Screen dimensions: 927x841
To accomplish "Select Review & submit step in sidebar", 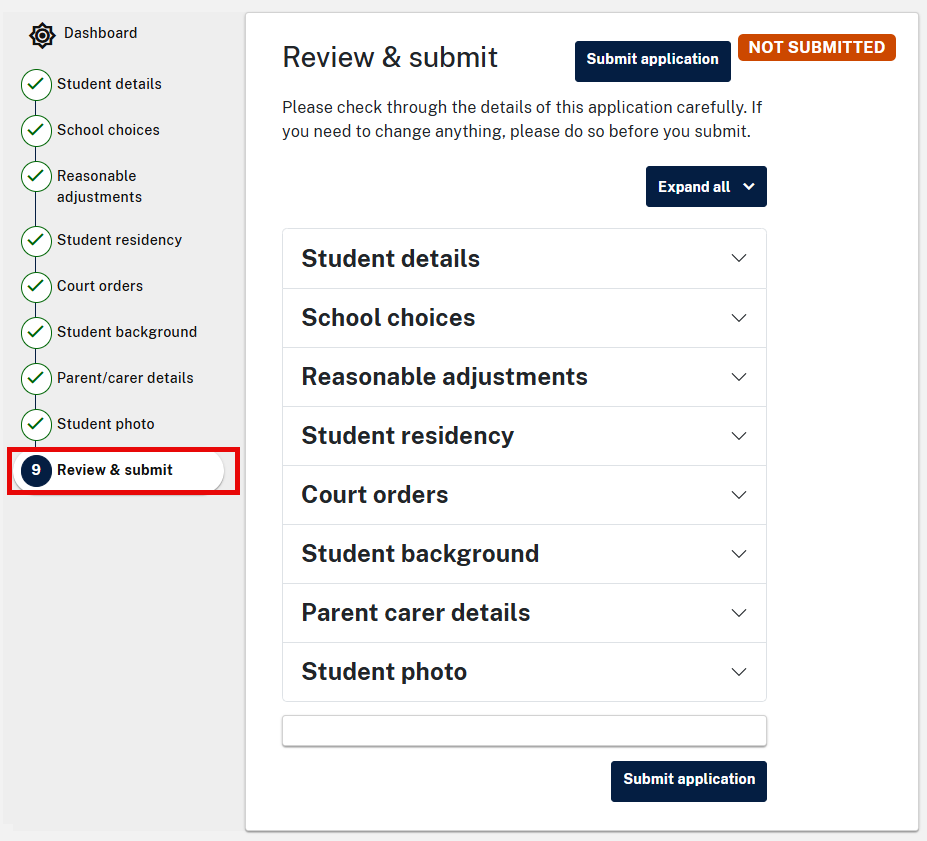I will (x=118, y=471).
